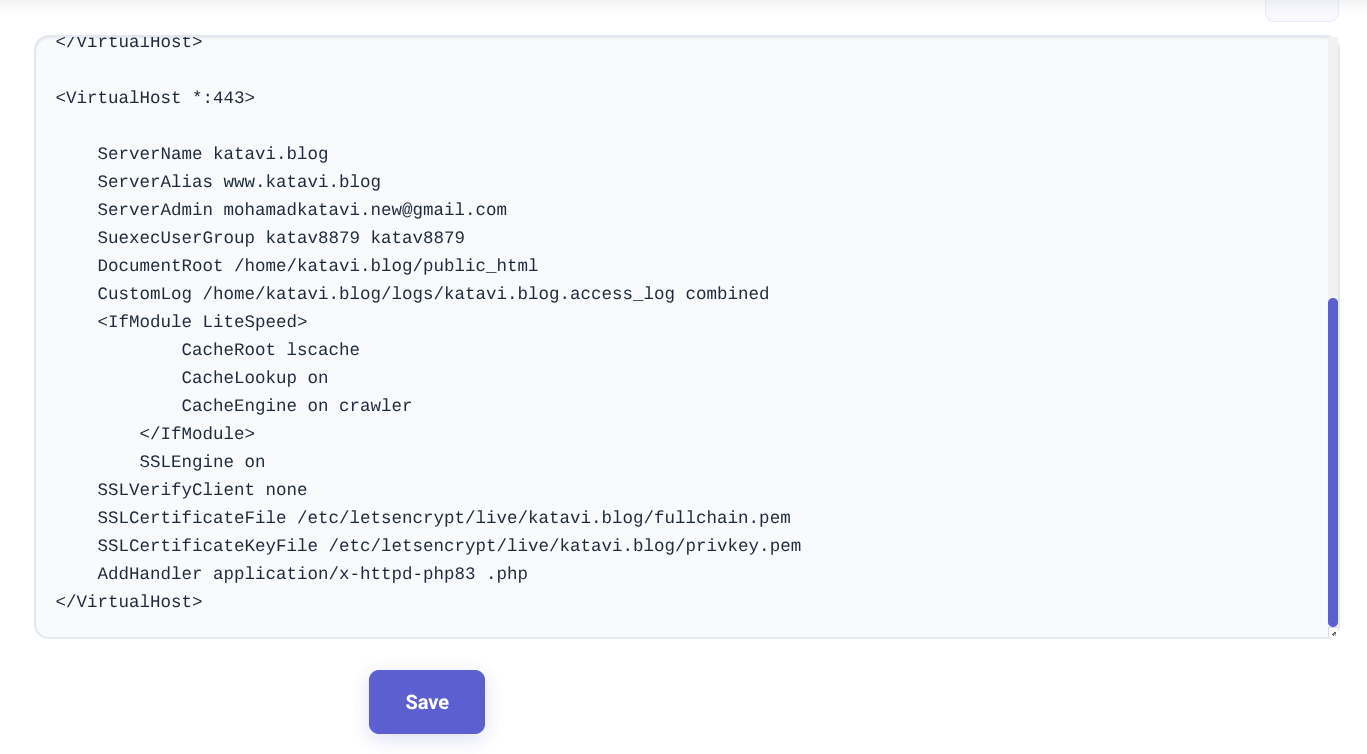Click the ServerAdmin email address line
Screen dimensions: 1367x754
tap(301, 210)
